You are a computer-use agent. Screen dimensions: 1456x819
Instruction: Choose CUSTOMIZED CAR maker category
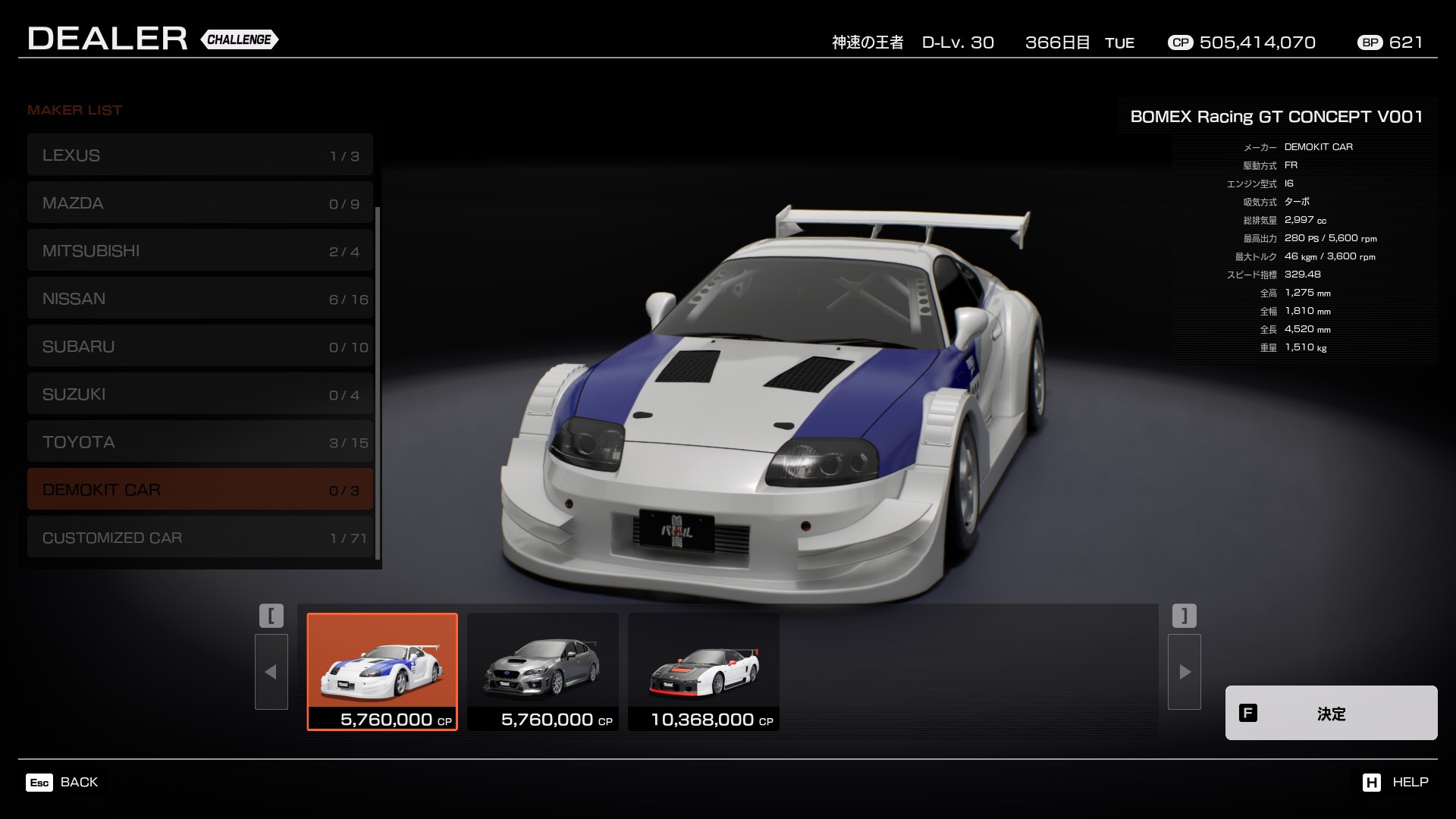coord(200,538)
